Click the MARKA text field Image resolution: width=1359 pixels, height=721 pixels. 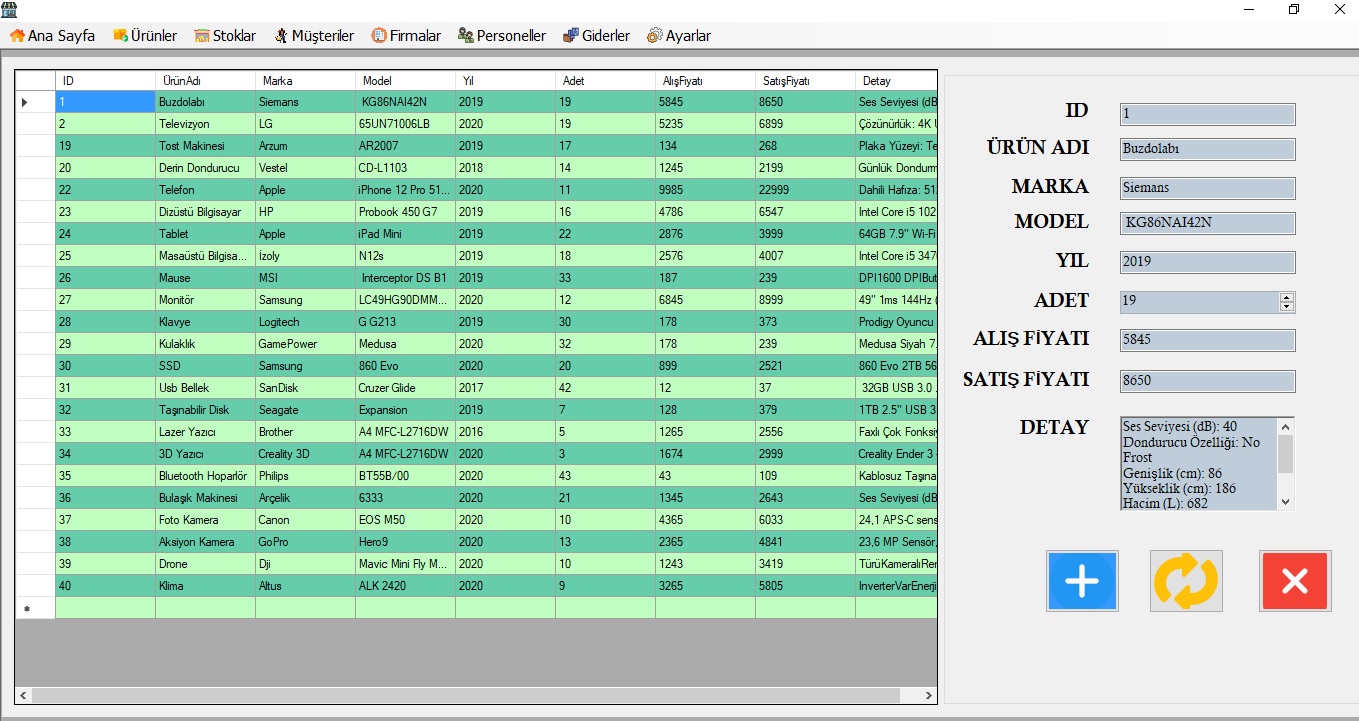point(1207,188)
